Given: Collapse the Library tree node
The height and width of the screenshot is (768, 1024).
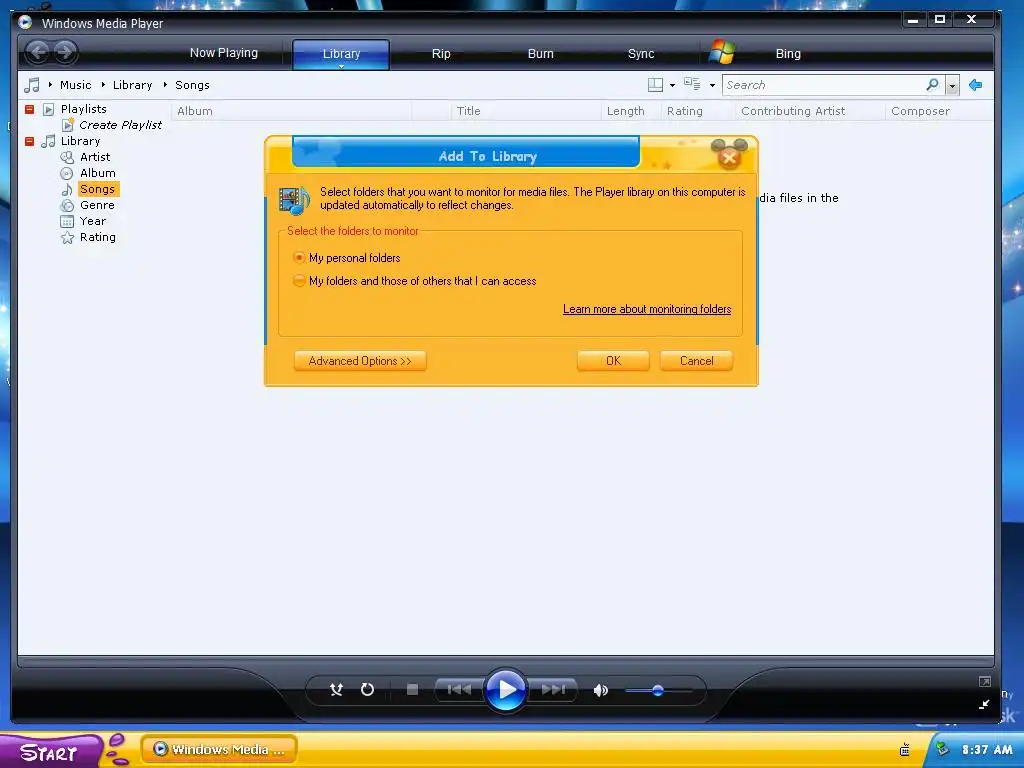Looking at the screenshot, I should pyautogui.click(x=29, y=141).
